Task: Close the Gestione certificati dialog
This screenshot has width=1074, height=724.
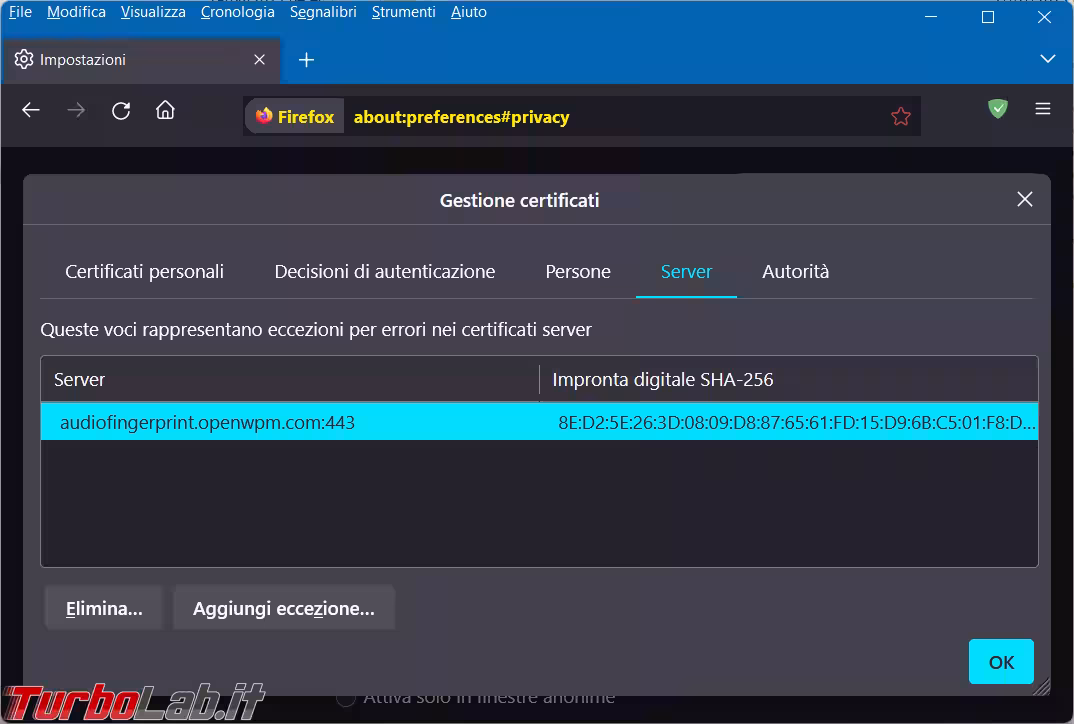Action: click(x=1024, y=199)
